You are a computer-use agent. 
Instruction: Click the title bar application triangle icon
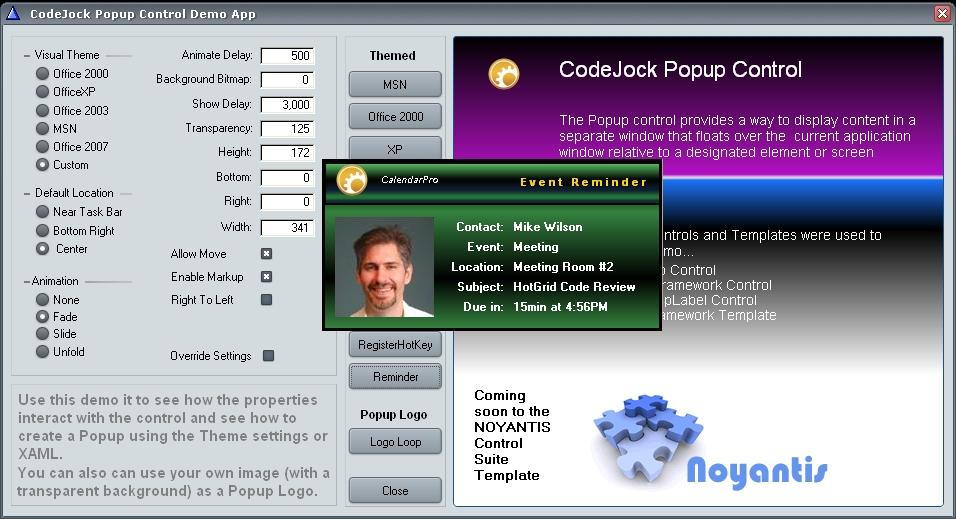tap(13, 14)
